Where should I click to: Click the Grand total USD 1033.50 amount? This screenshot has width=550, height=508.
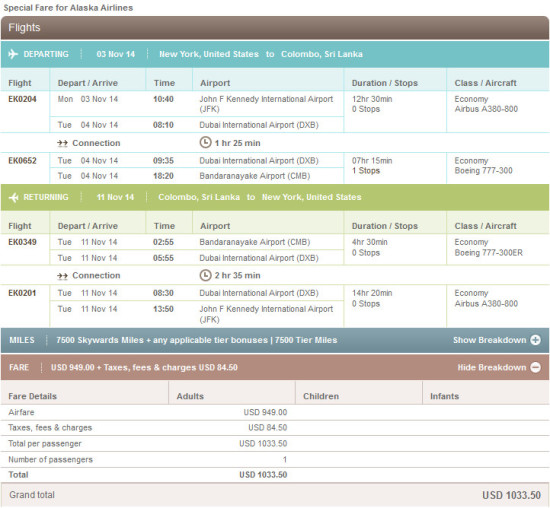511,495
